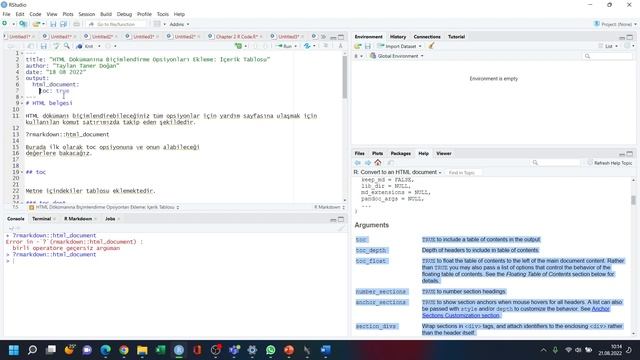Click the Find in Topic field
Viewport: 640px width, 360px height.
click(462, 173)
